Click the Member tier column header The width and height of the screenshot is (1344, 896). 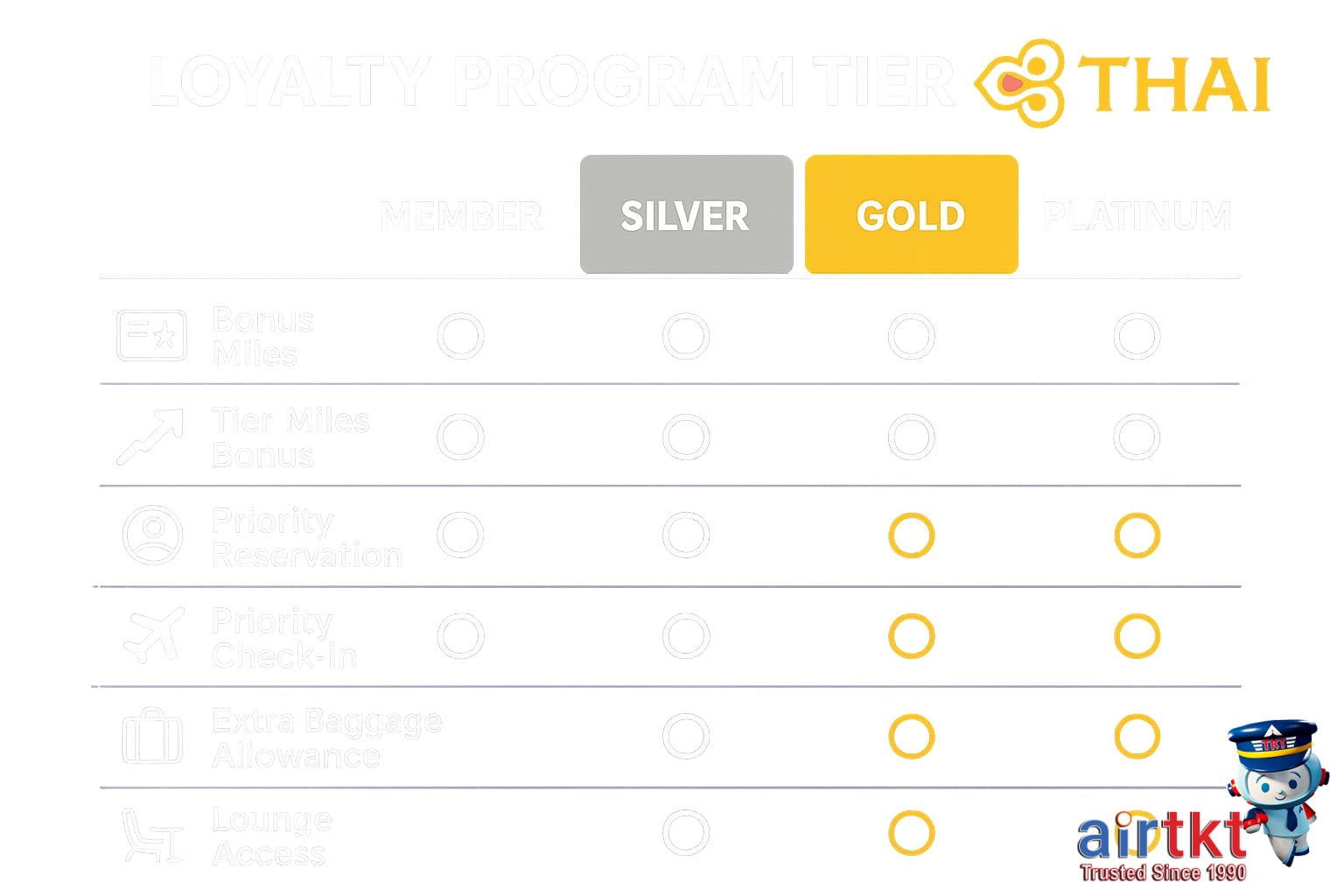point(461,215)
